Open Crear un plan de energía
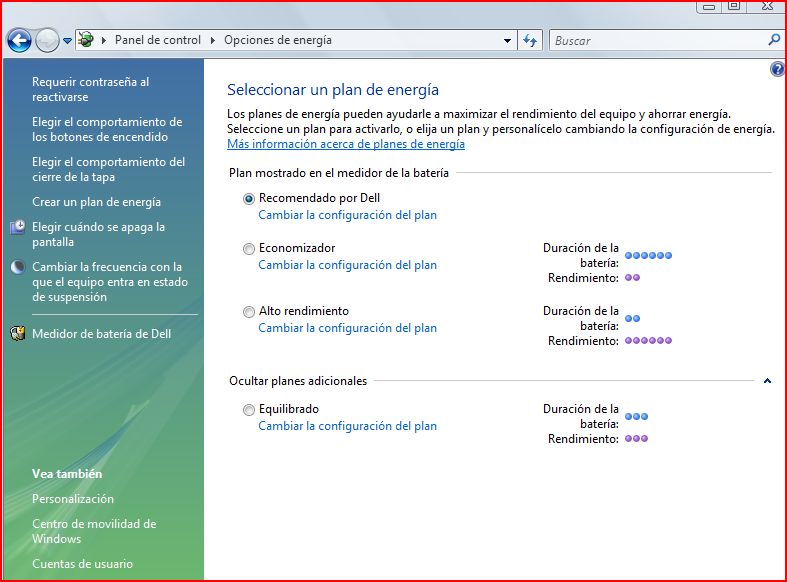This screenshot has height=582, width=787. (x=96, y=202)
